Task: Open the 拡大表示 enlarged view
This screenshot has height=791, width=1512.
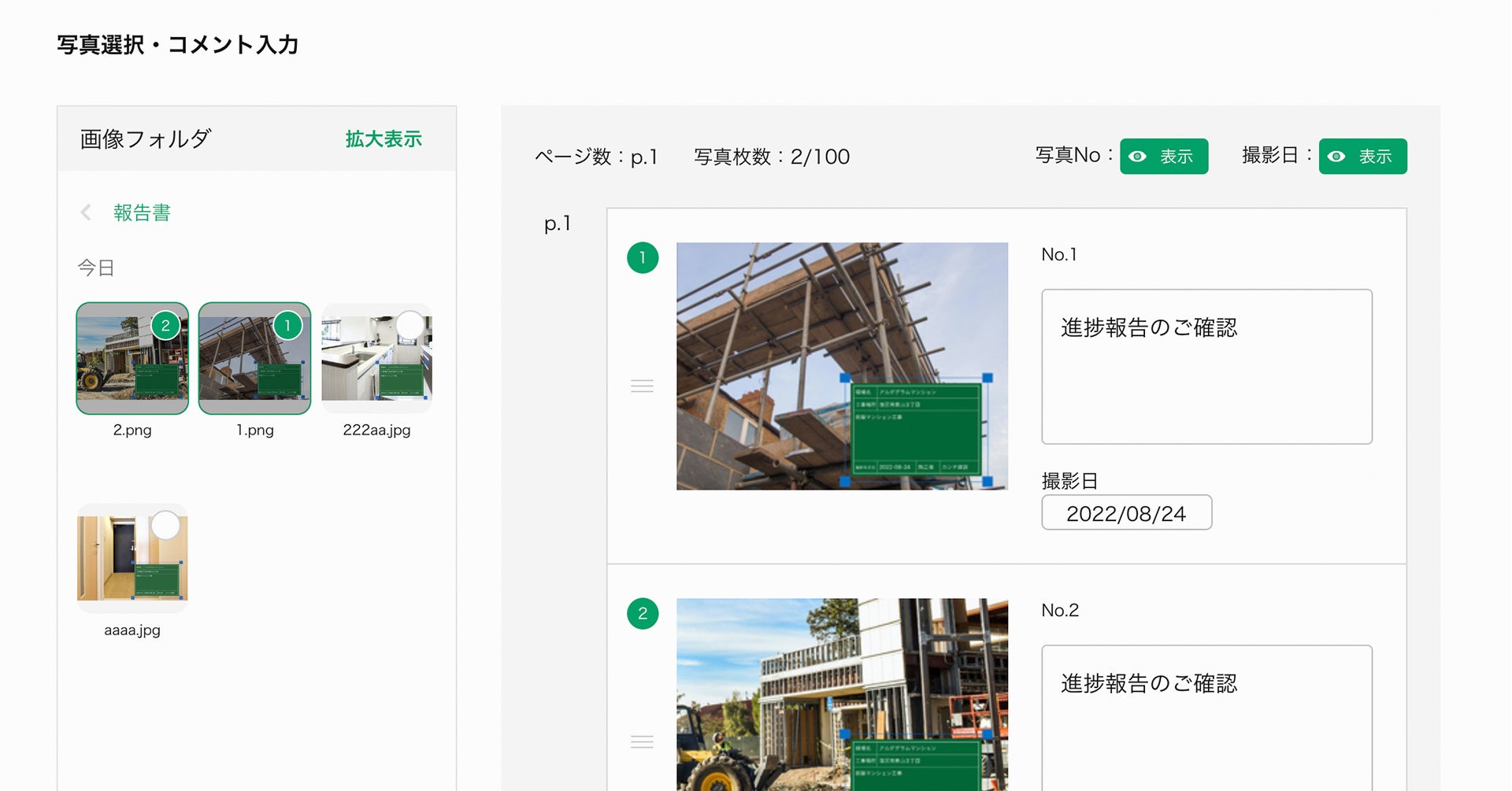Action: (382, 139)
